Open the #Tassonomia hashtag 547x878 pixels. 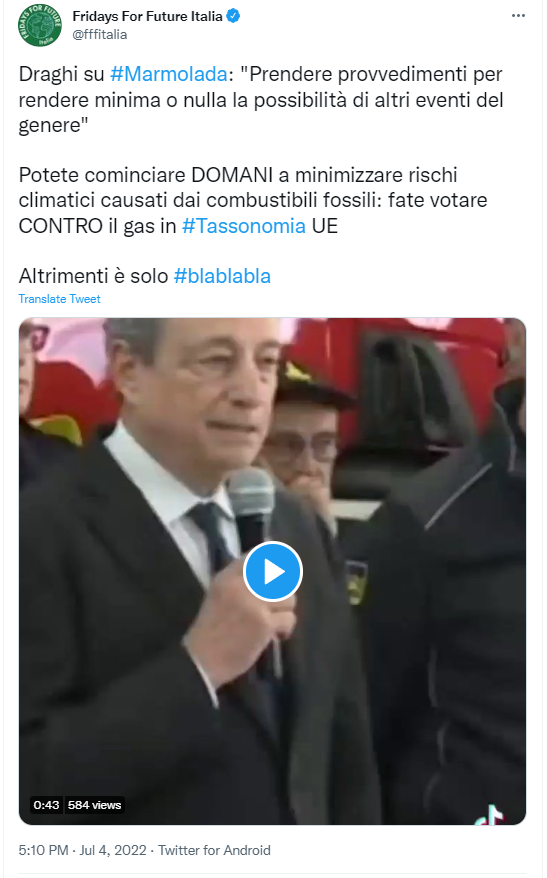[244, 226]
